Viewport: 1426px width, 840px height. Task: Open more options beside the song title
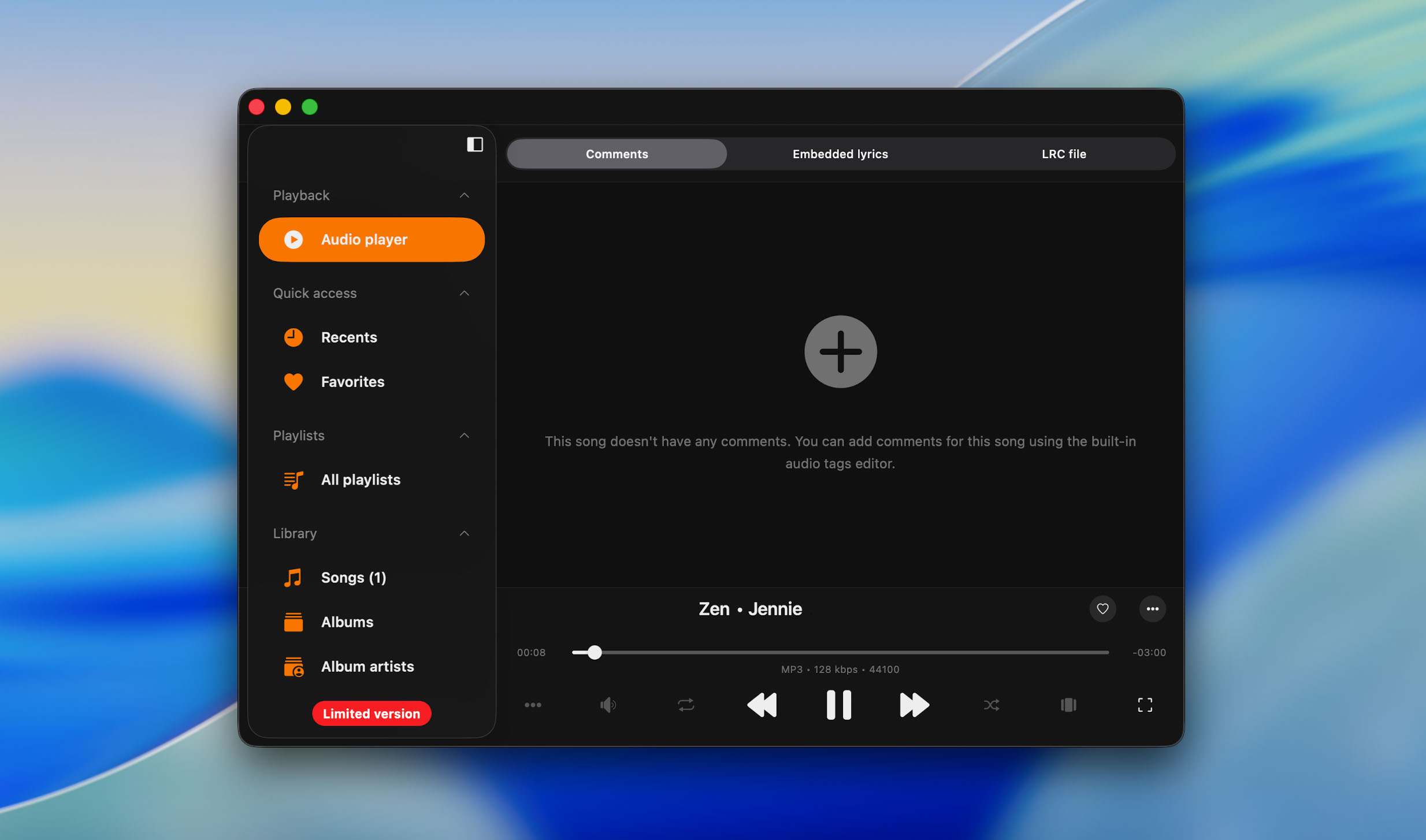coord(1152,608)
